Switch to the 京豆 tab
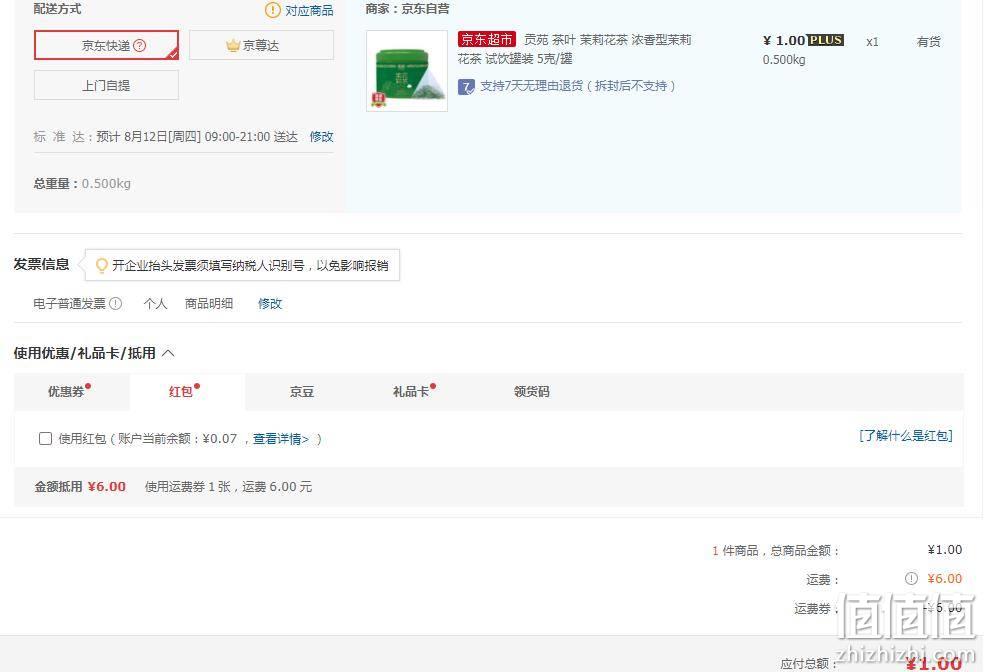Screen dimensions: 985x672 click(x=302, y=392)
